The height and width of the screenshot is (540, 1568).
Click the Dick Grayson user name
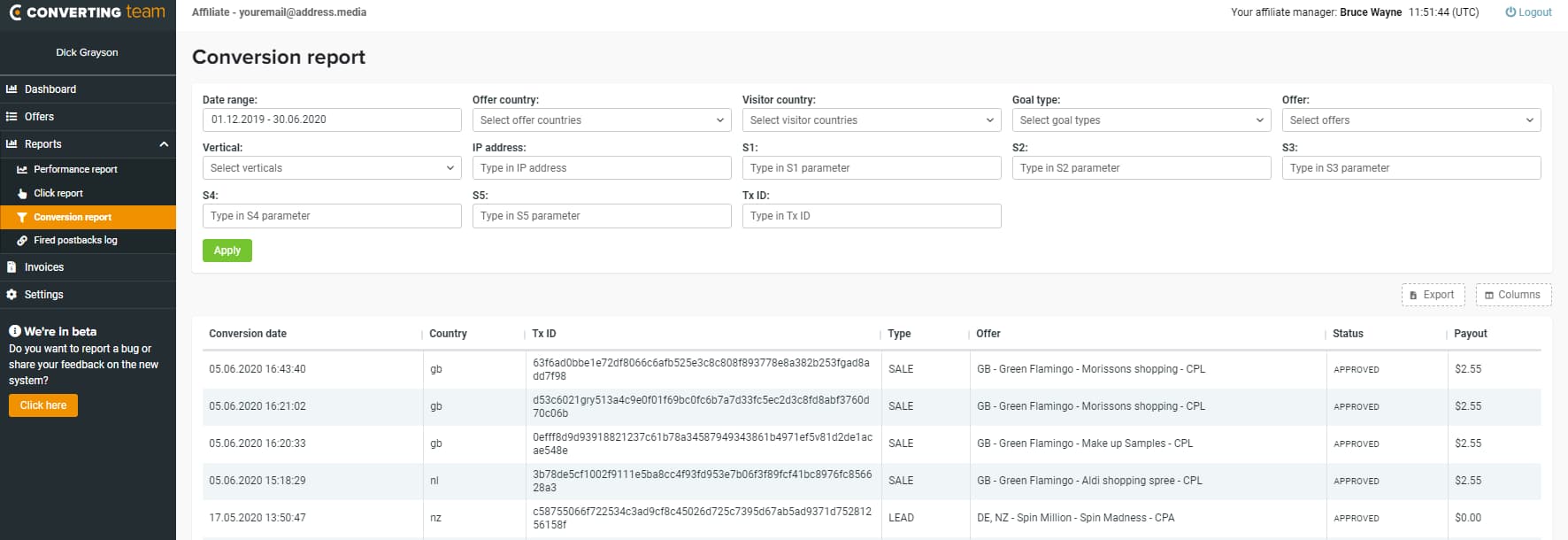click(87, 52)
